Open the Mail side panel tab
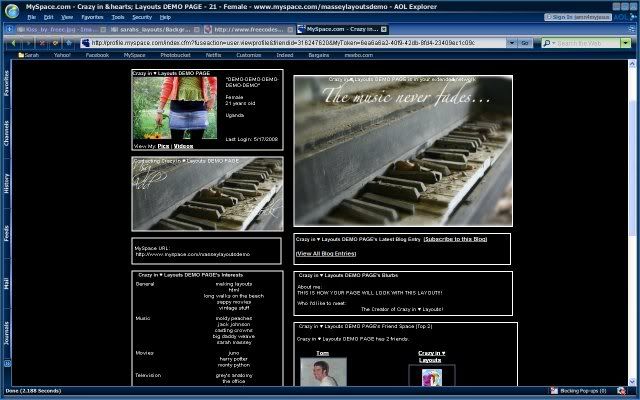 click(x=7, y=283)
